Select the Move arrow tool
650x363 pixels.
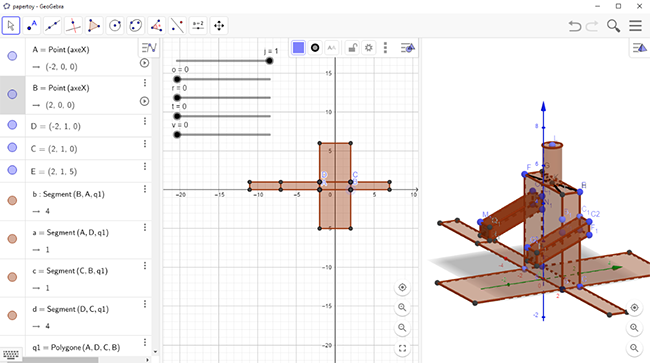click(x=11, y=26)
